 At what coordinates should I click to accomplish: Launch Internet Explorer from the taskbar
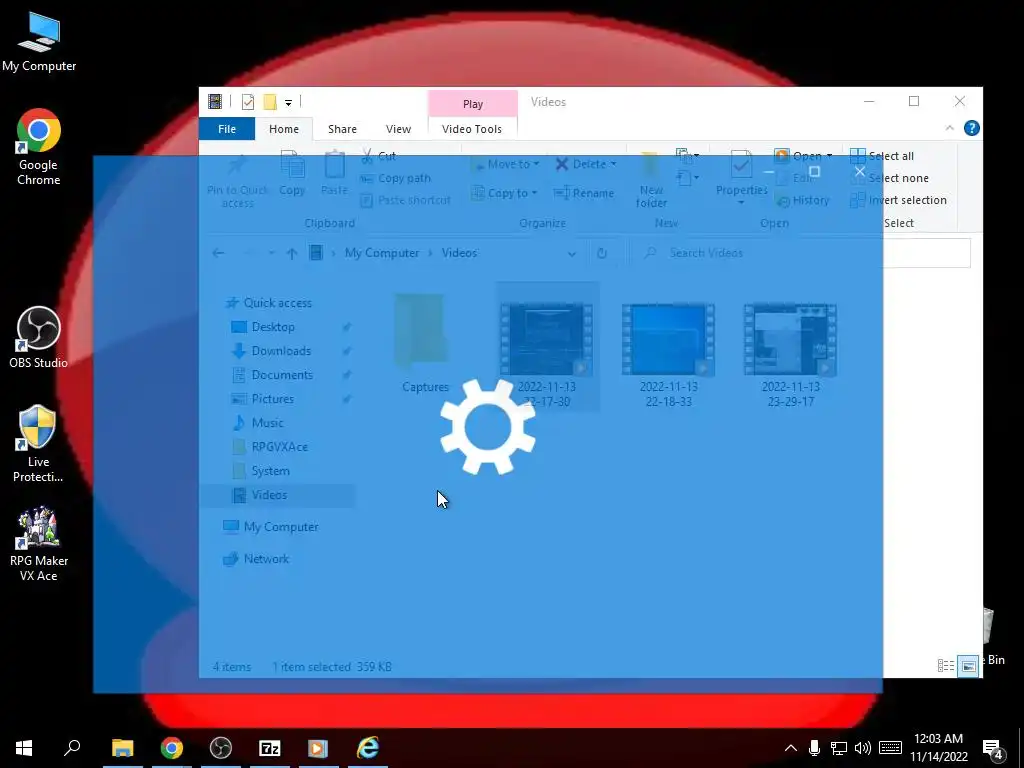click(x=368, y=748)
